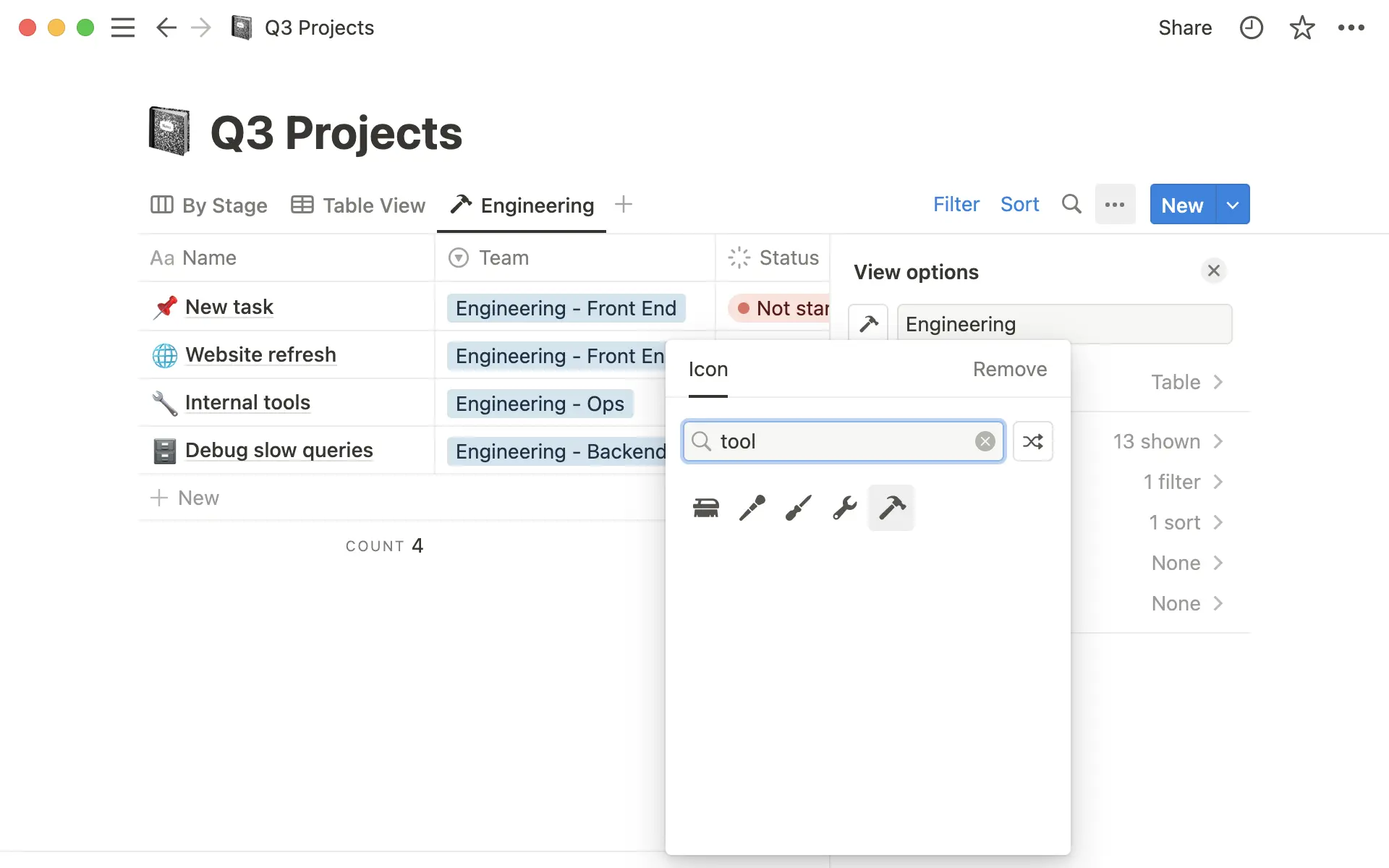Image resolution: width=1389 pixels, height=868 pixels.
Task: Switch to the By Stage tab
Action: pos(209,205)
